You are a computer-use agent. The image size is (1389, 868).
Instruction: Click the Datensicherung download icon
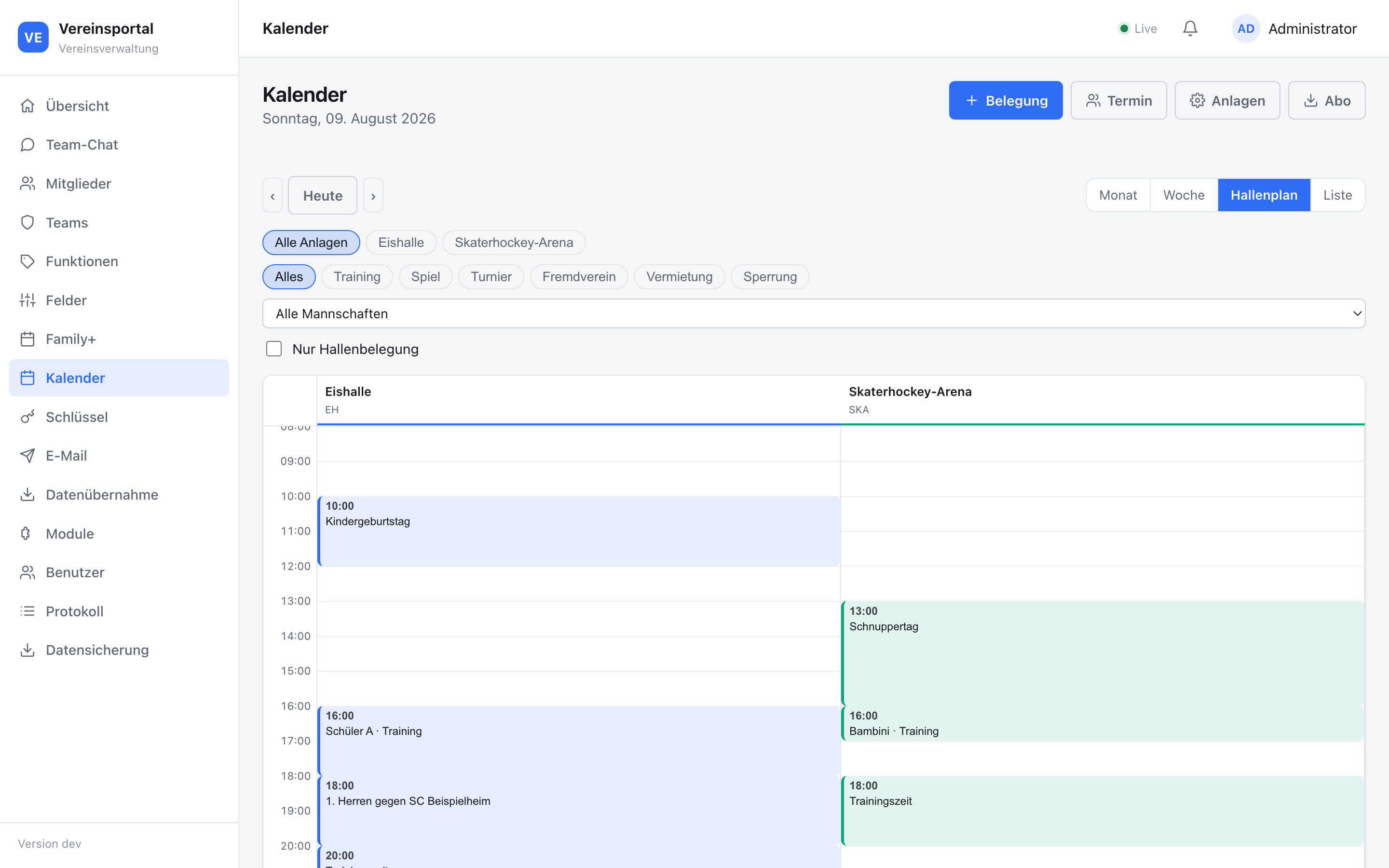(27, 650)
